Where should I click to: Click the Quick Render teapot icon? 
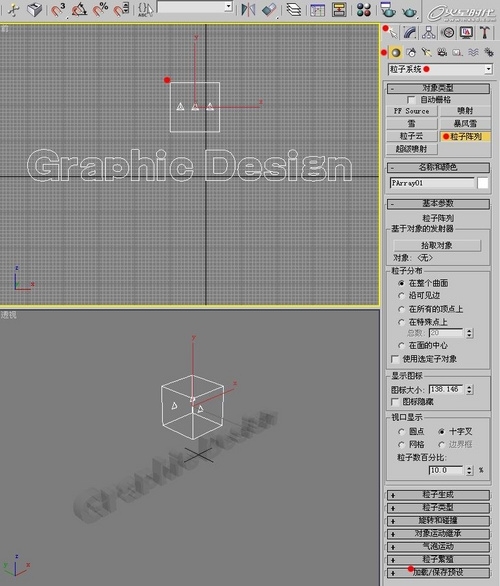(409, 11)
